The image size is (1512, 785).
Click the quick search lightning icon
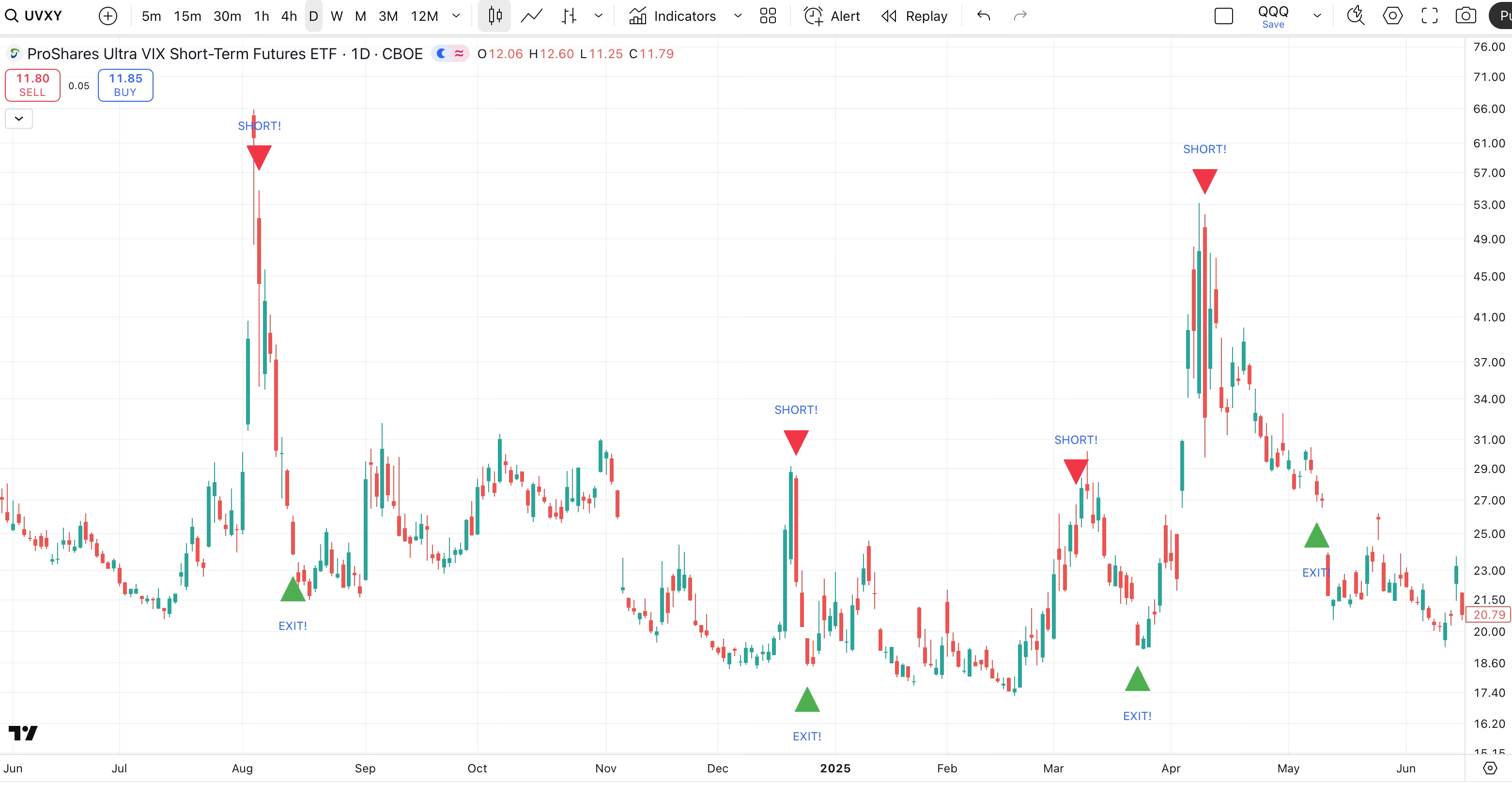pos(1355,16)
